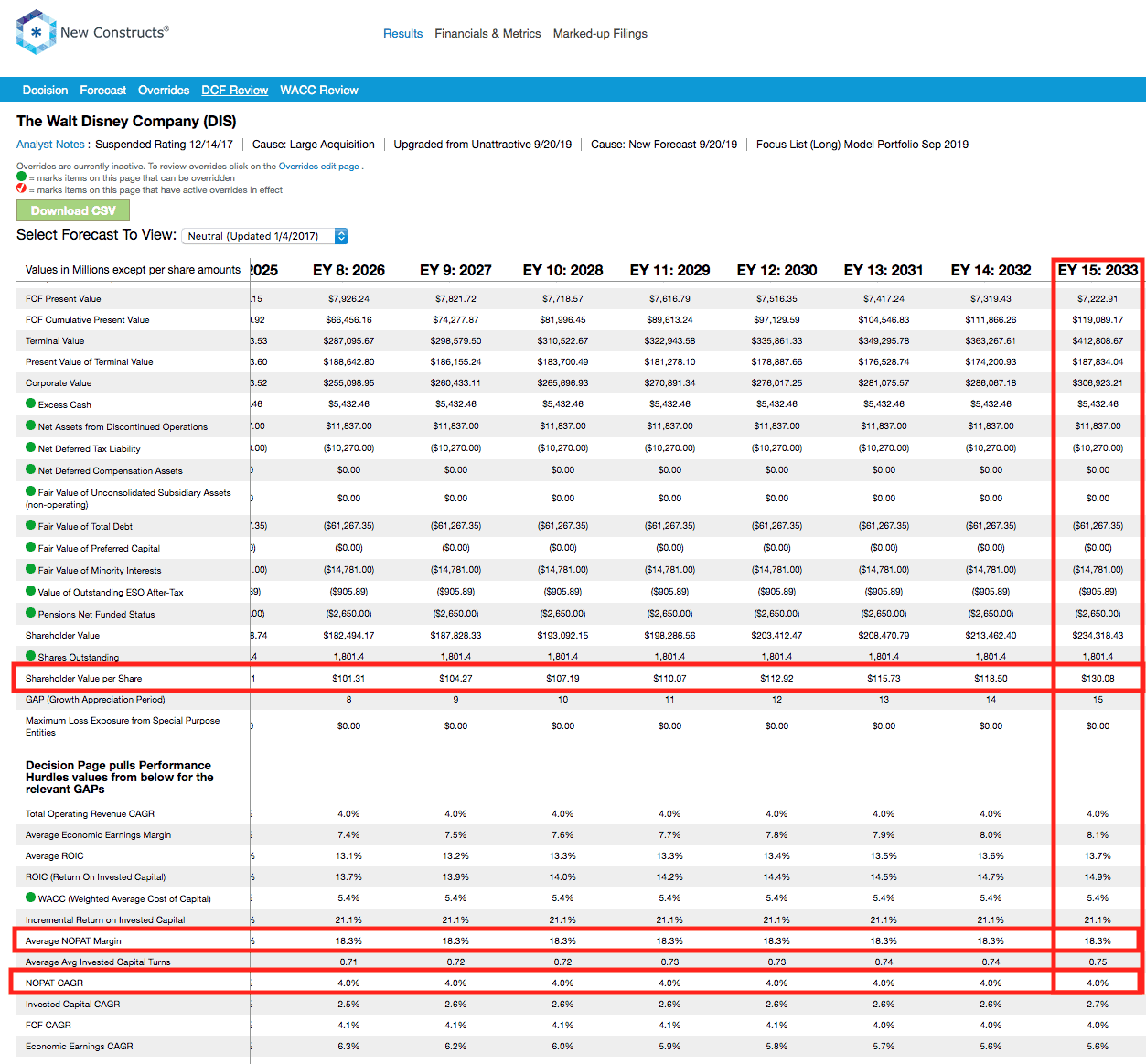Image resolution: width=1146 pixels, height=1064 pixels.
Task: Click green override dot beside Excess Cash
Action: (31, 403)
